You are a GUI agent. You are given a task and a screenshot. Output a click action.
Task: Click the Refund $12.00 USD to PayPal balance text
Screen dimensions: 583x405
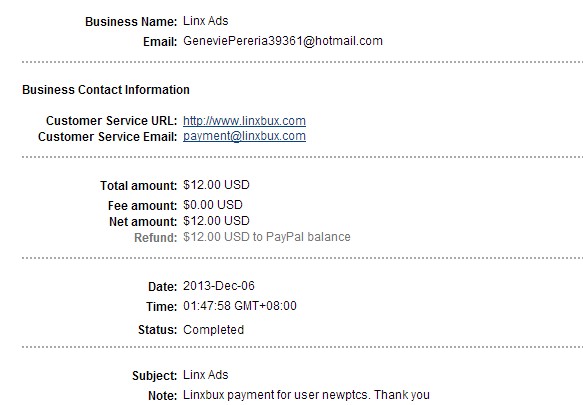click(267, 237)
